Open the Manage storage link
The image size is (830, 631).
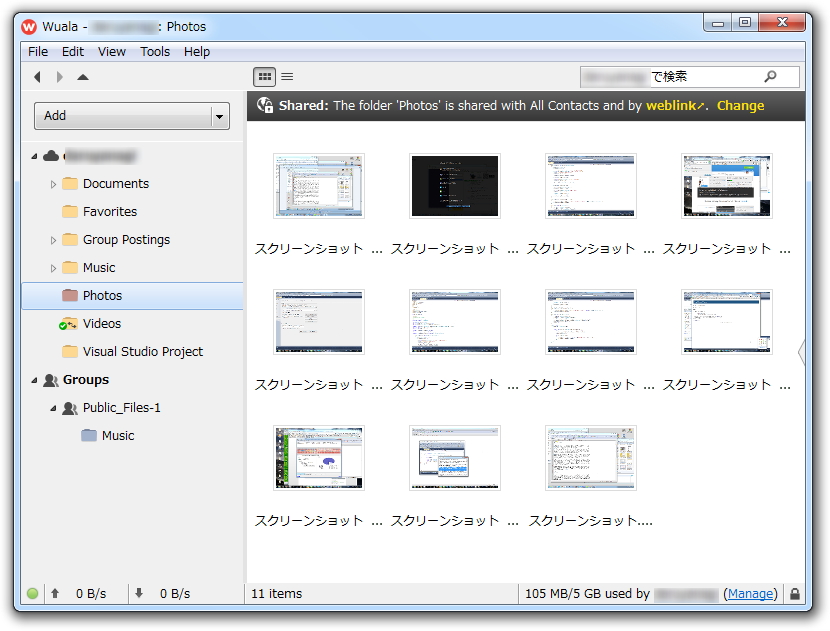point(750,594)
